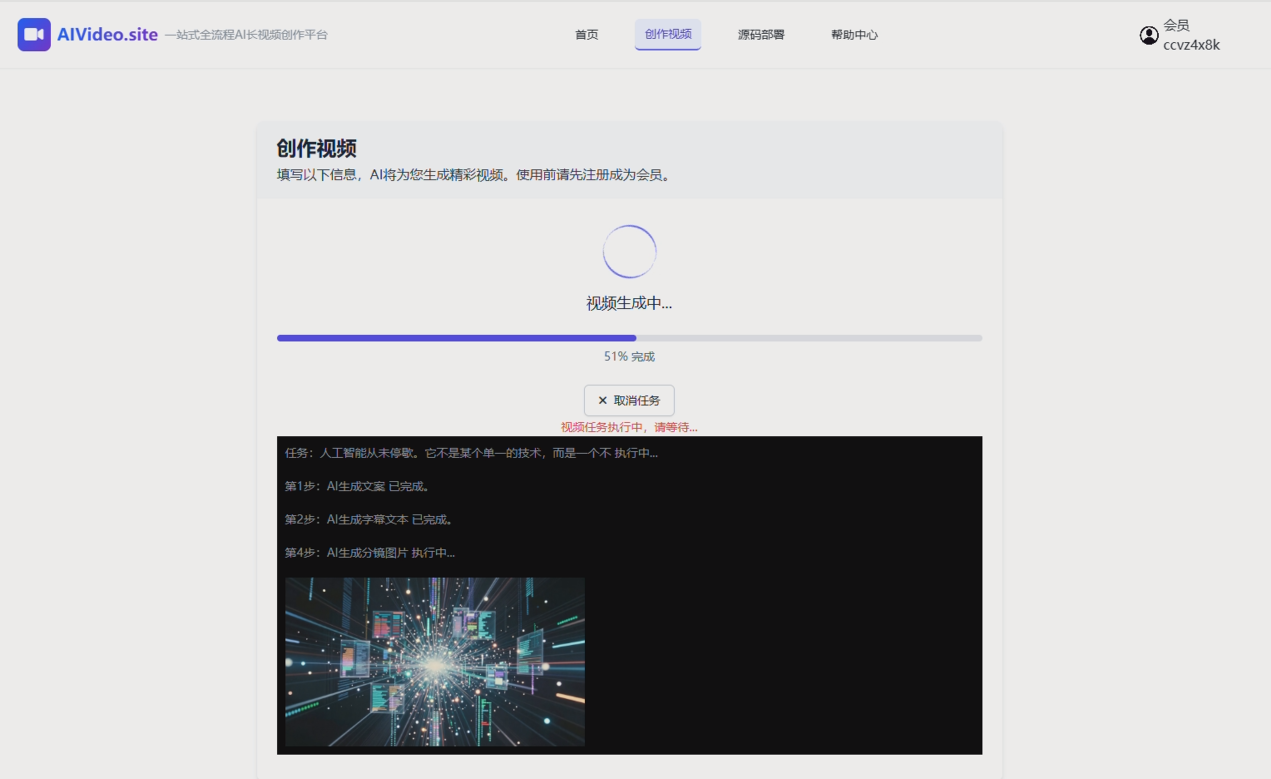The height and width of the screenshot is (779, 1271).
Task: Click the 视频生成中... status text
Action: point(629,303)
